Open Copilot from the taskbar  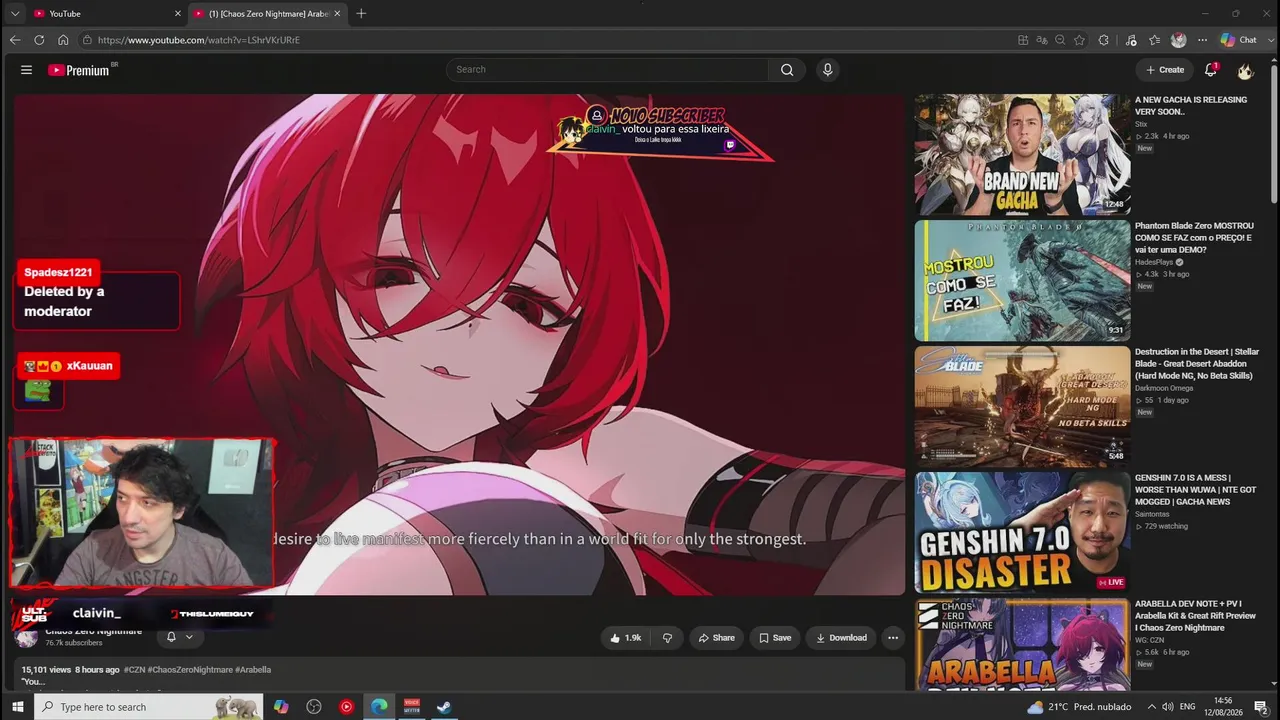[281, 707]
